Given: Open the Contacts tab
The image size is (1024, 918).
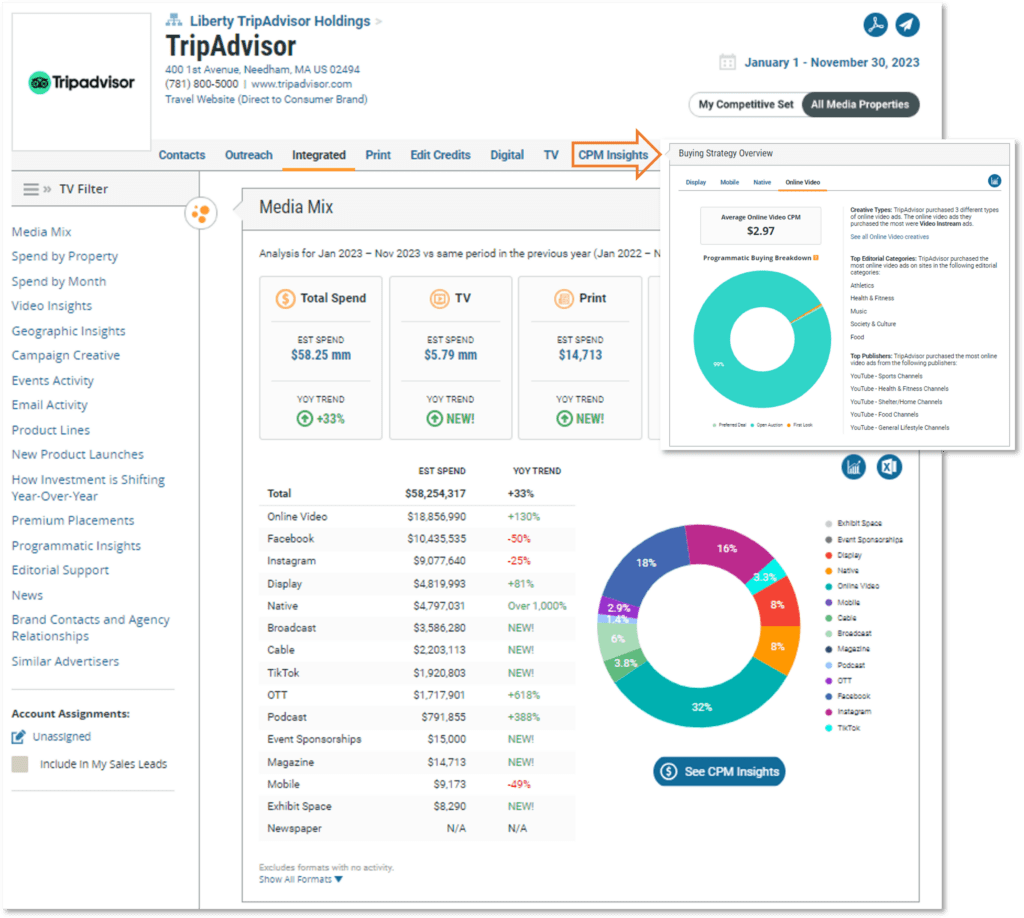Looking at the screenshot, I should (x=182, y=155).
